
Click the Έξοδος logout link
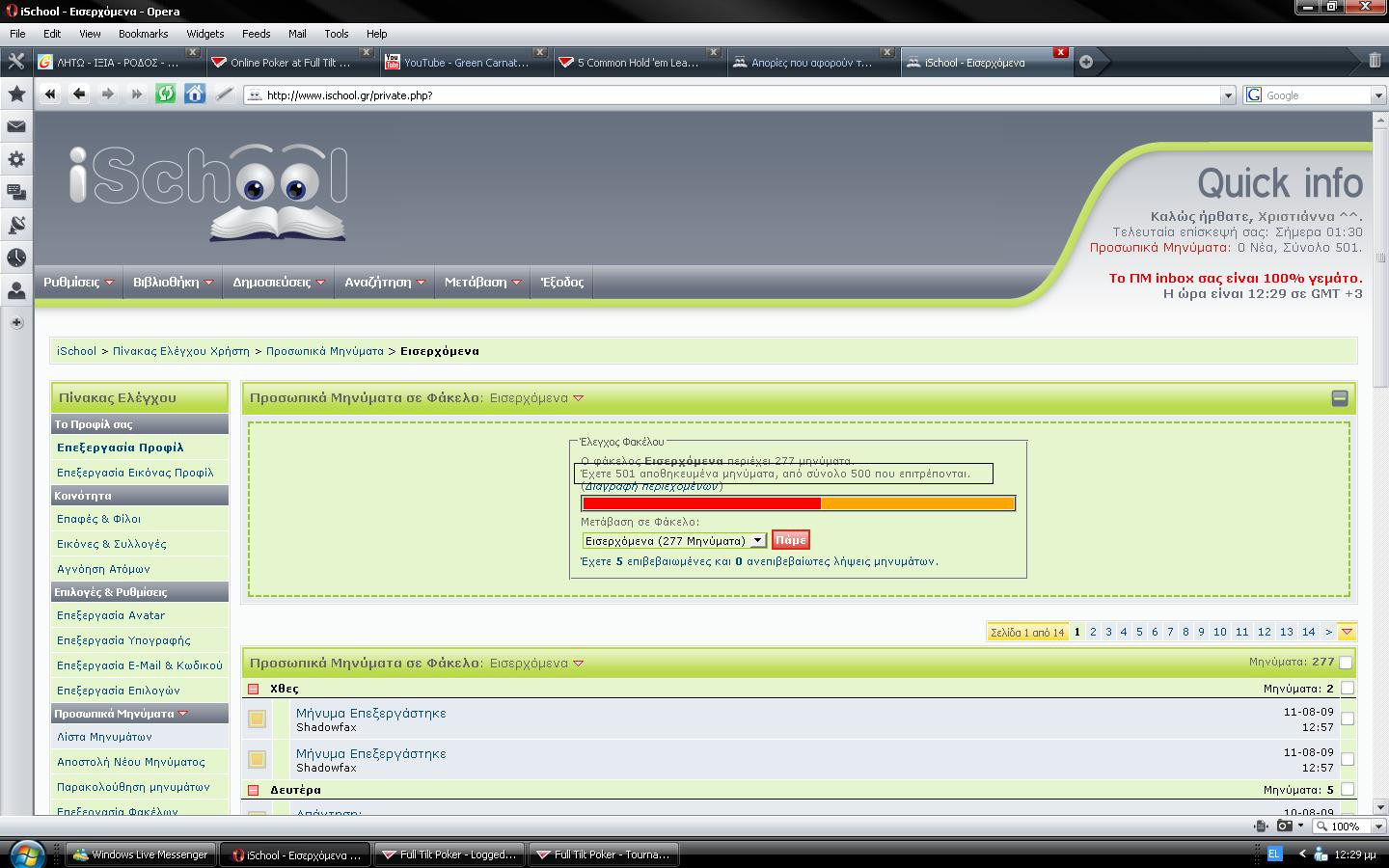(x=562, y=283)
